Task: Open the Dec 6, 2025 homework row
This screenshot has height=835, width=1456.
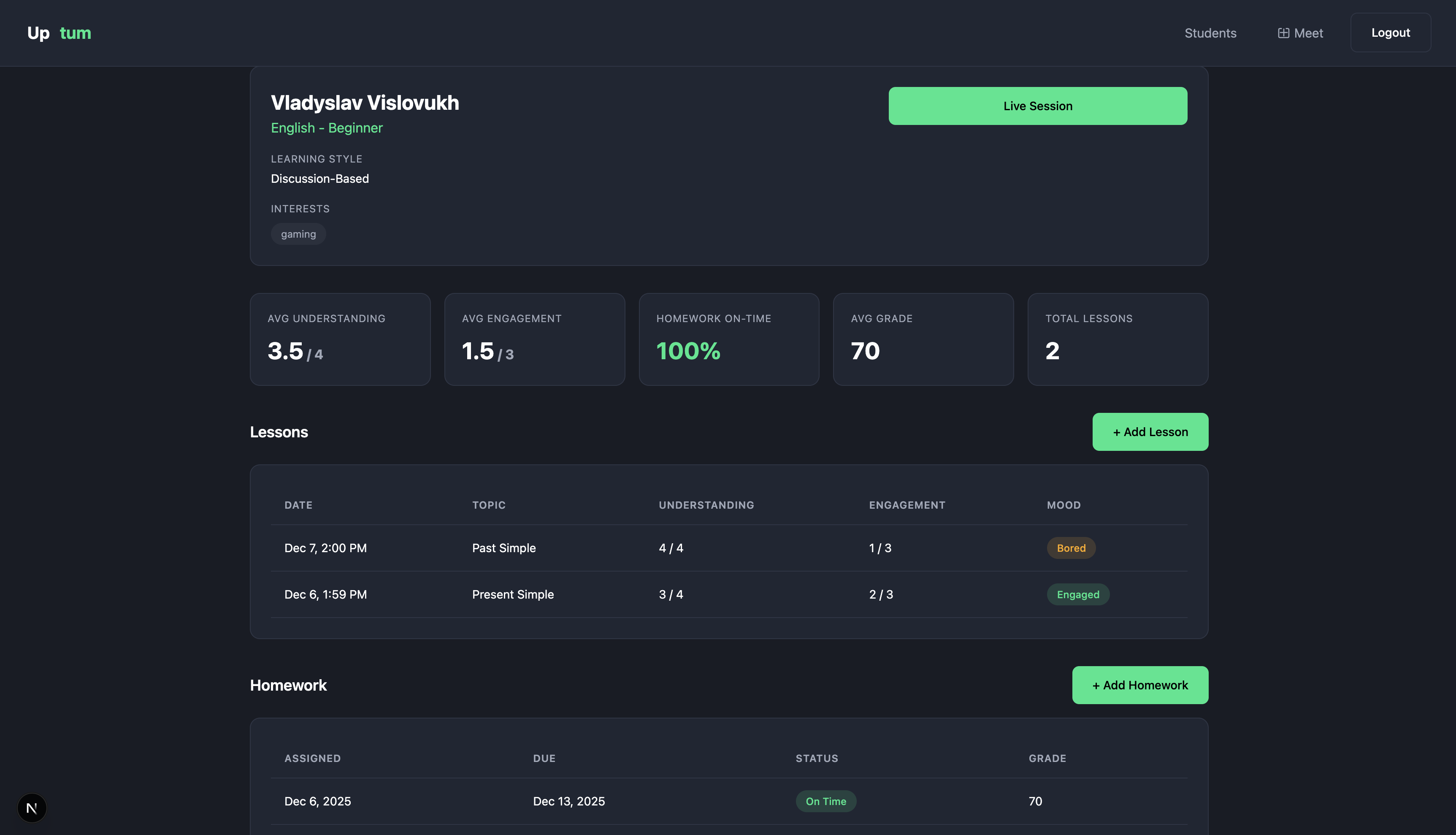Action: (317, 801)
